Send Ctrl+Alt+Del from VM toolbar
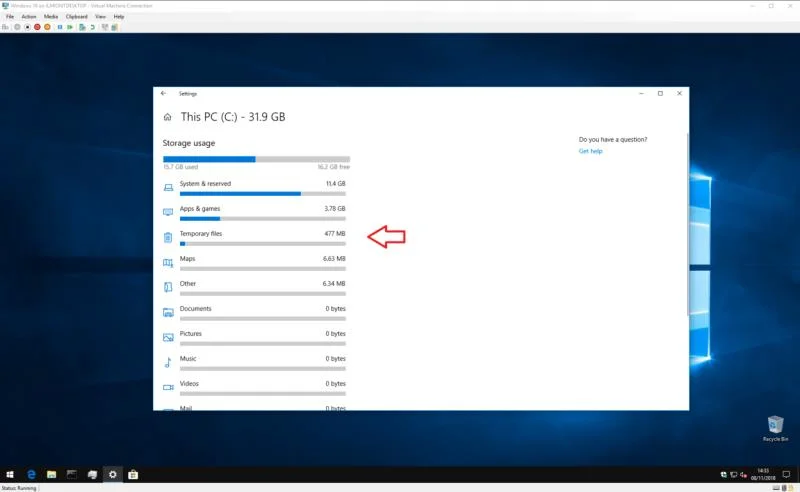Viewport: 800px width, 492px height. [x=6, y=27]
